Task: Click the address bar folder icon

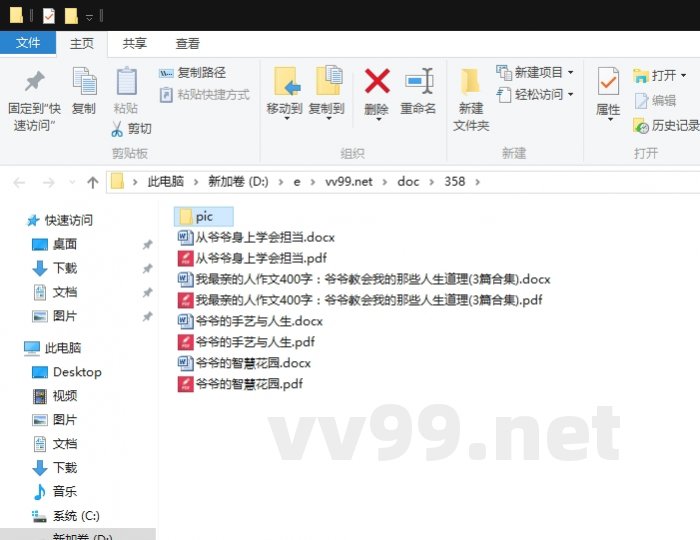Action: click(117, 182)
